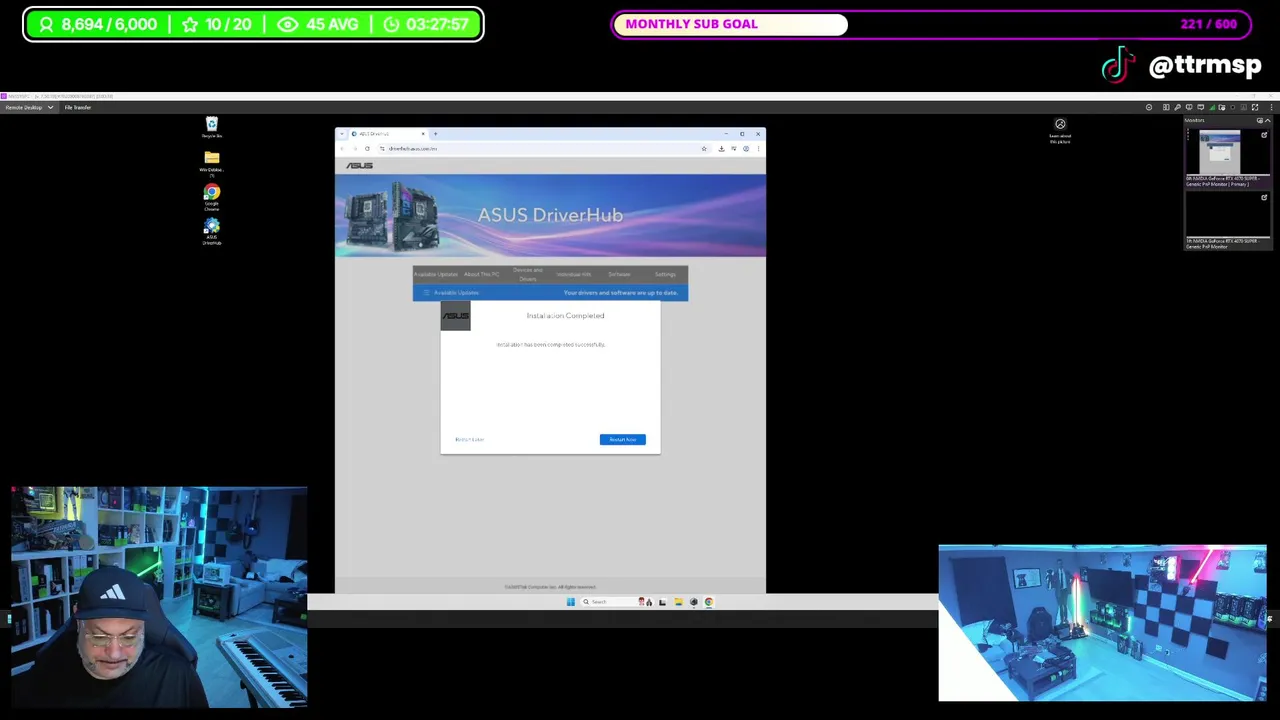Pop out the second monitor view

[x=1264, y=198]
